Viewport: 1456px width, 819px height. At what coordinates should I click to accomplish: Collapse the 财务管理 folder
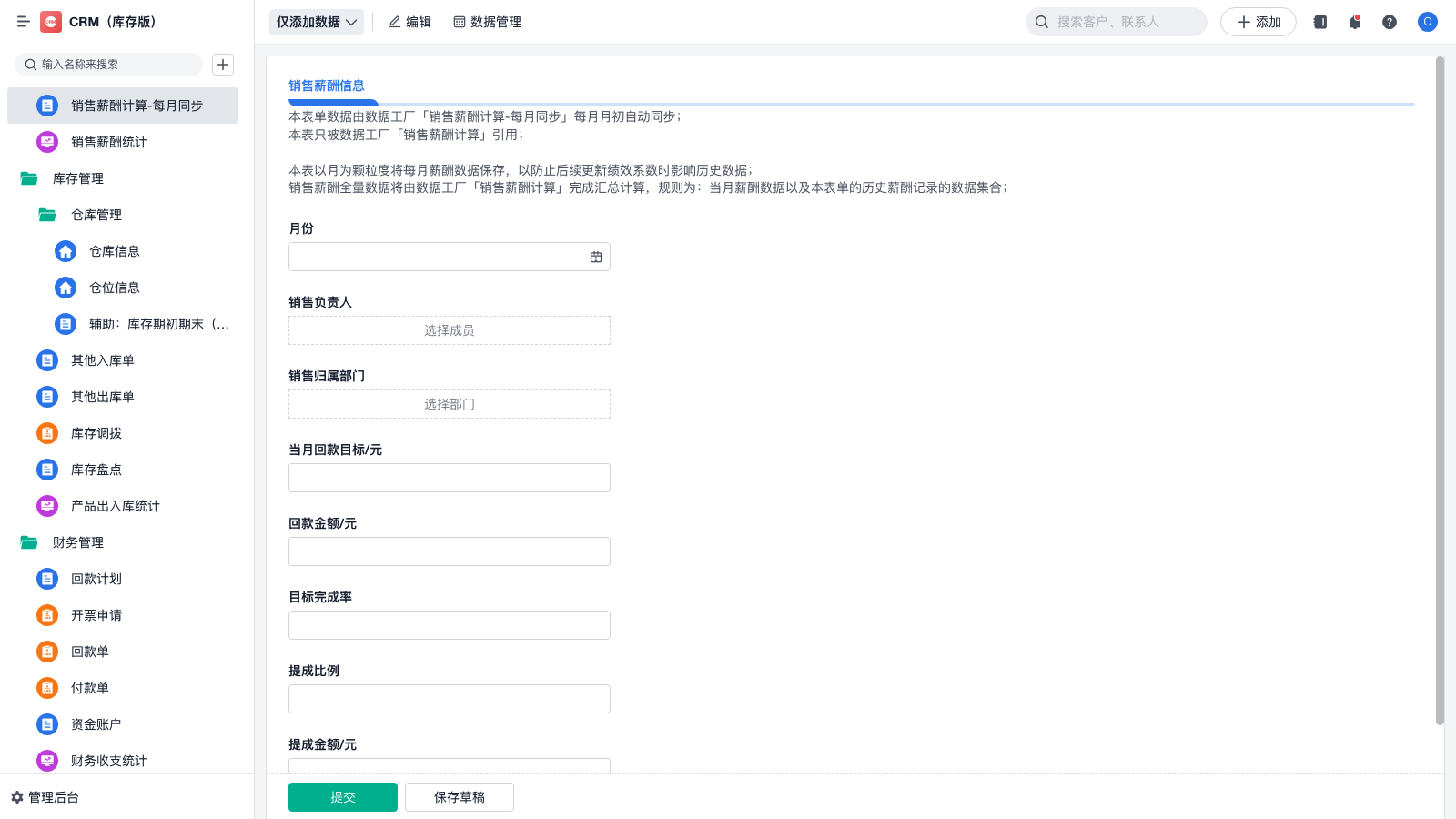click(29, 542)
